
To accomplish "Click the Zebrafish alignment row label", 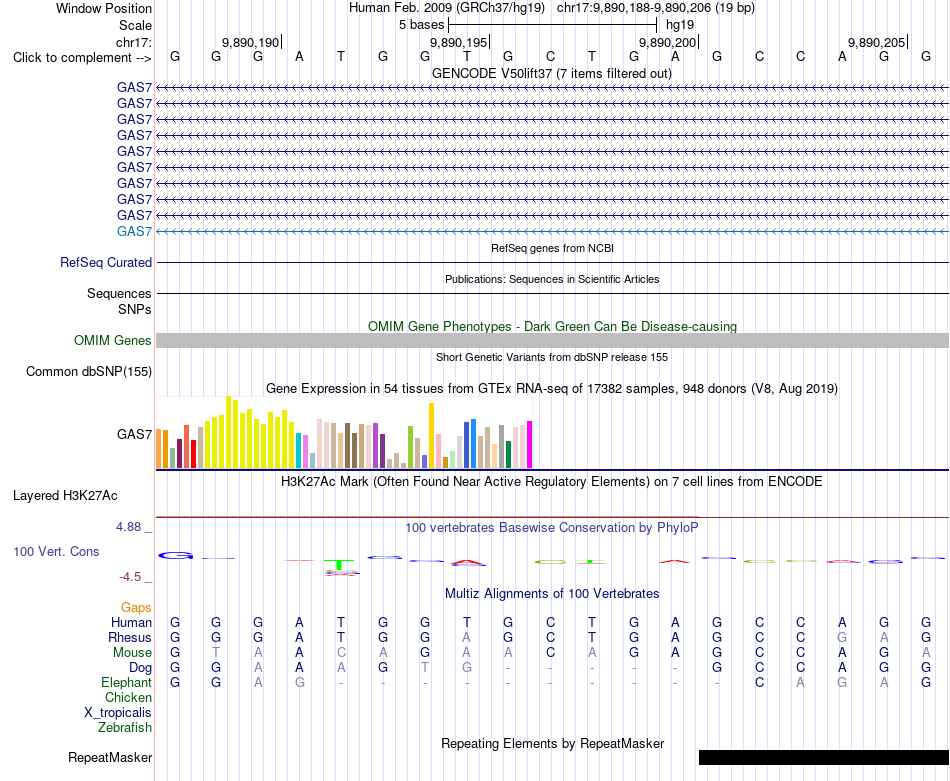I will [125, 728].
